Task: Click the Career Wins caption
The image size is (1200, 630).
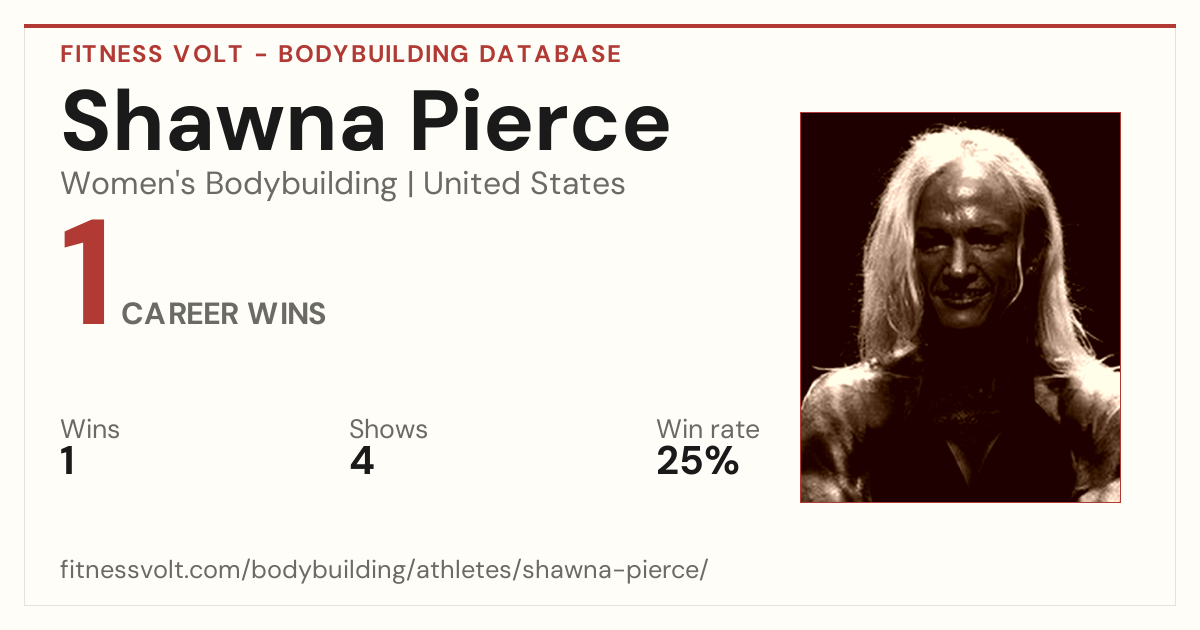Action: point(224,314)
